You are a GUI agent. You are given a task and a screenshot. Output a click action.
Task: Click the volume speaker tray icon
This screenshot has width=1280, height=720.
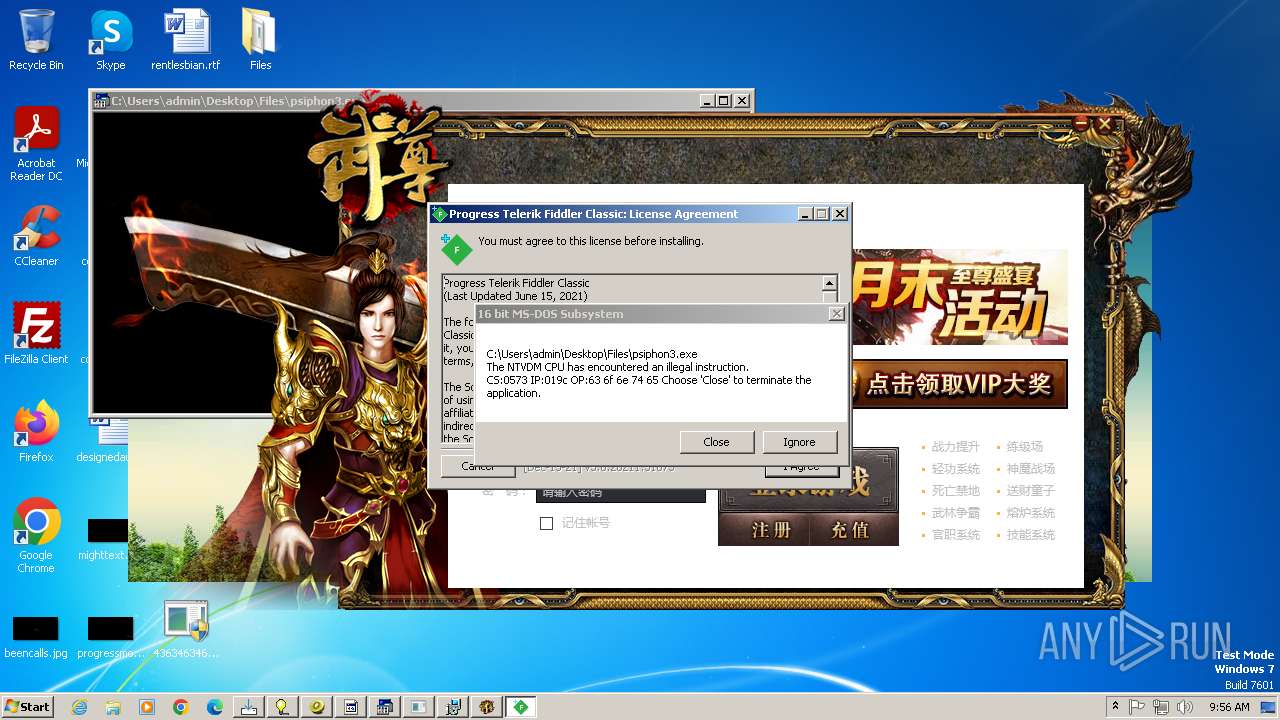1185,707
